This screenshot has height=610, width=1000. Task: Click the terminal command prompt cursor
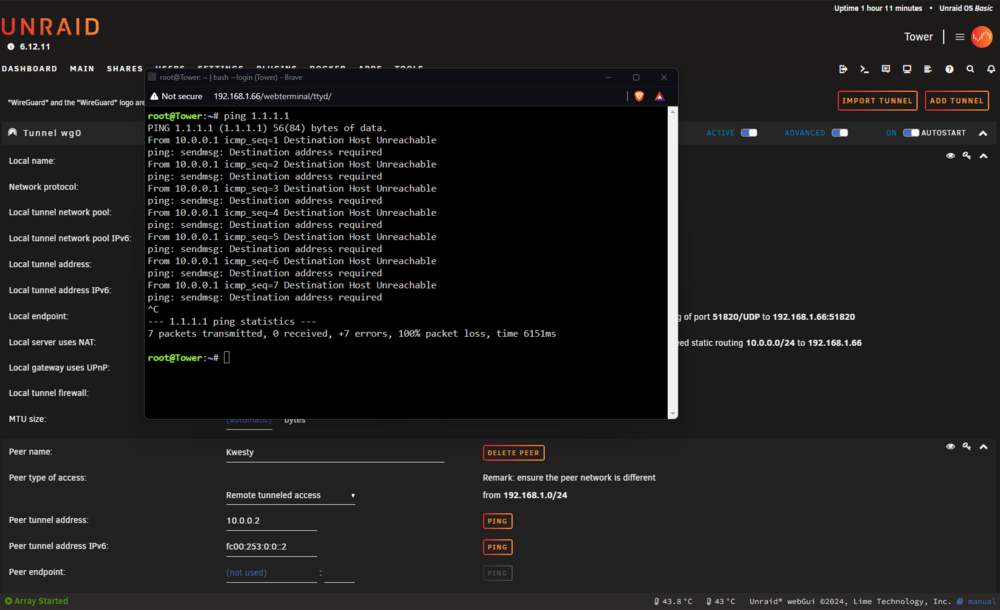coord(227,358)
